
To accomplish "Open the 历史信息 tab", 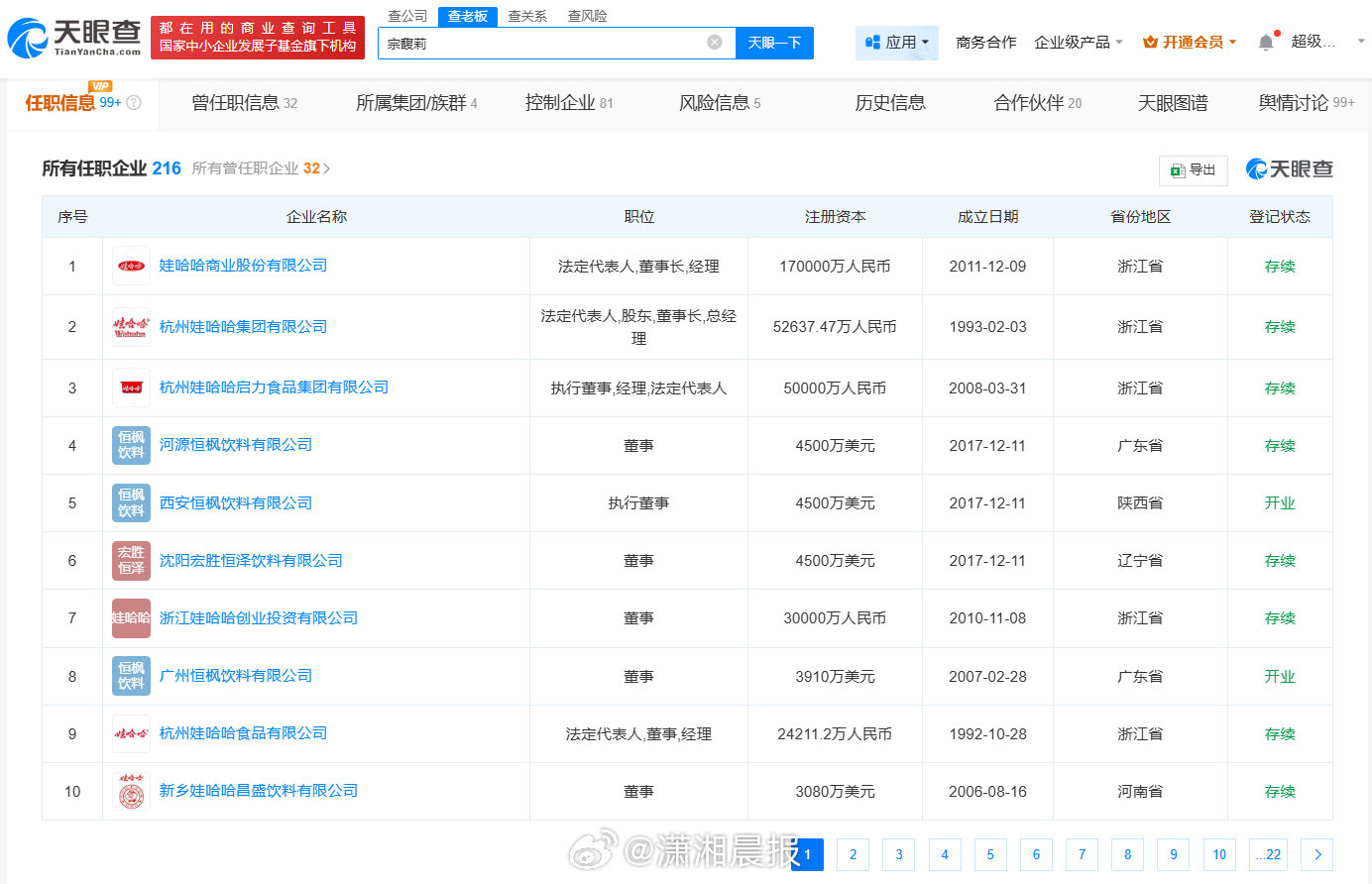I will tap(890, 102).
